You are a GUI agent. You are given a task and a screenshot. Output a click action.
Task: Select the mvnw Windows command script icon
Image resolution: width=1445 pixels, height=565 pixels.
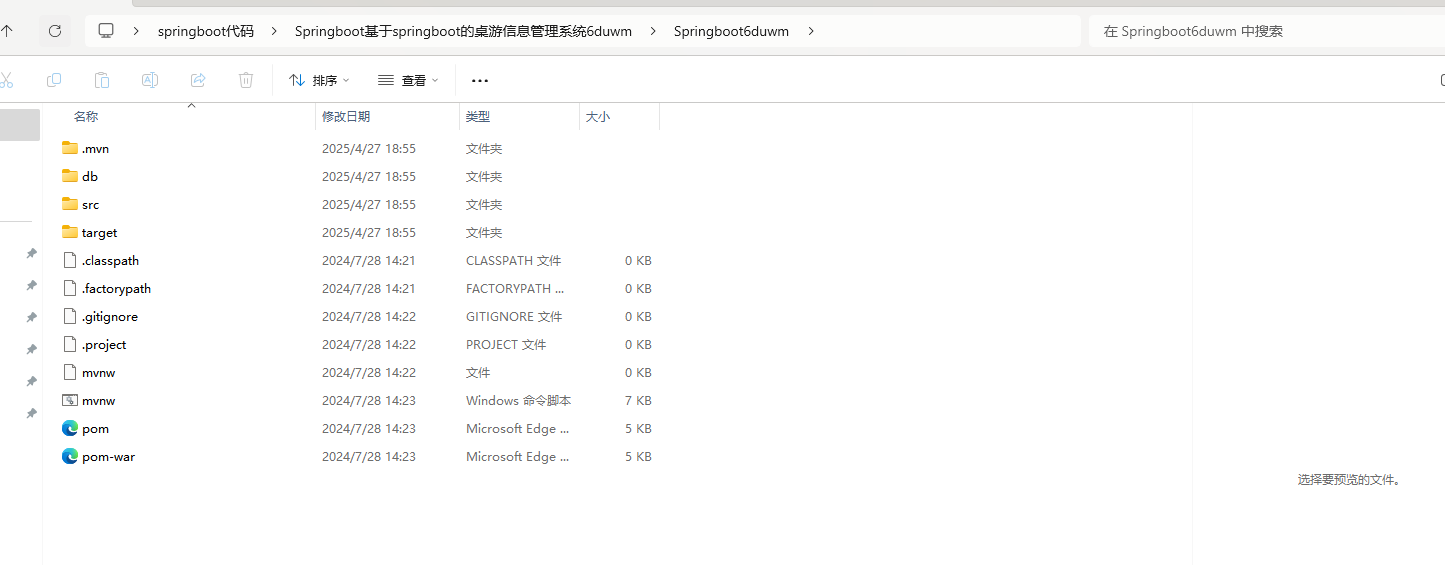(x=70, y=400)
